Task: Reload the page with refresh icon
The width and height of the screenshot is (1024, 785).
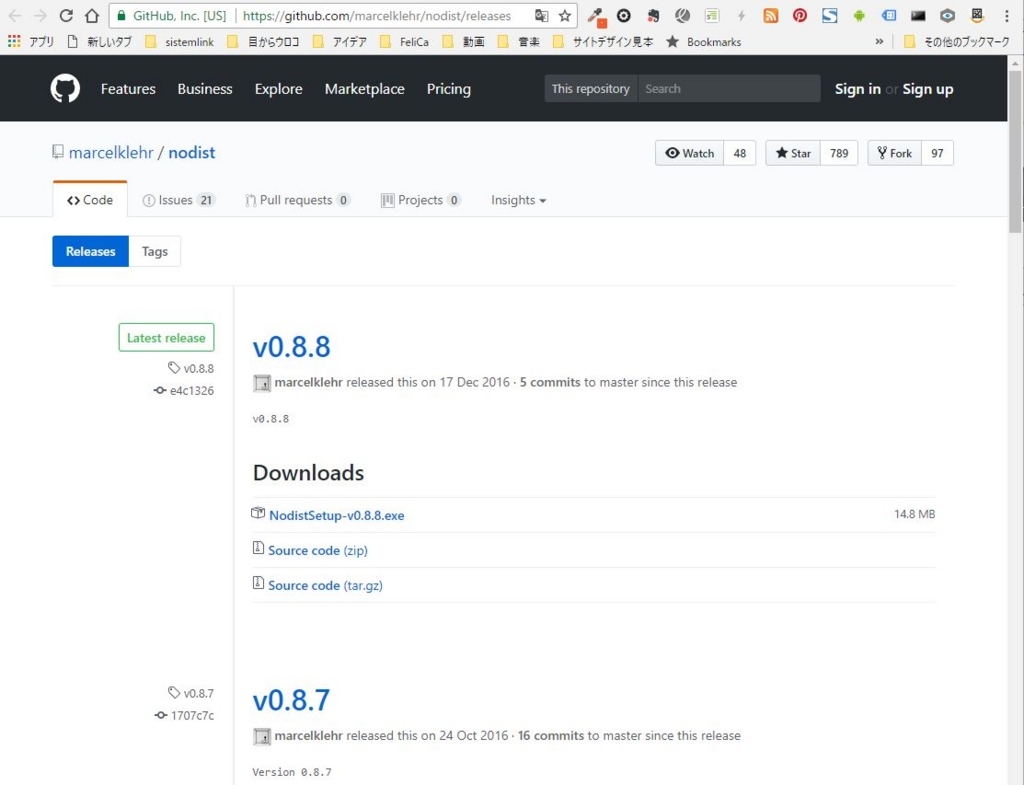Action: coord(66,16)
